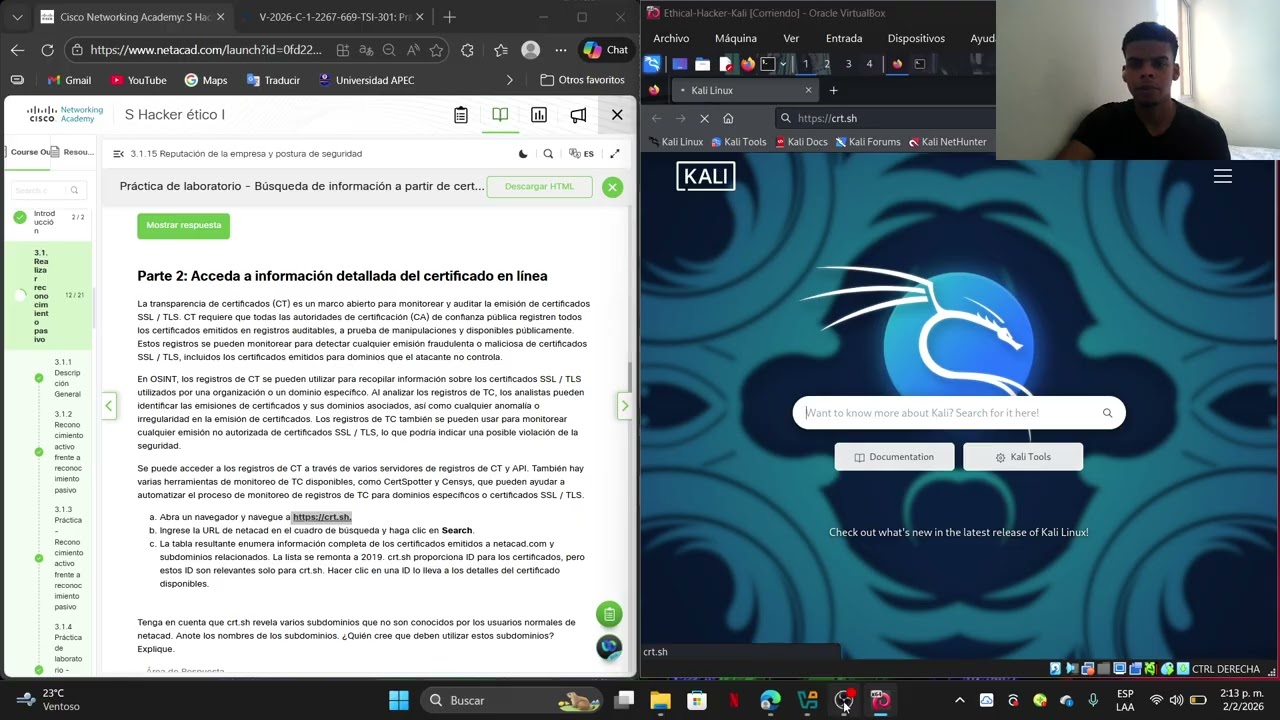This screenshot has width=1280, height=720.
Task: Open Windows Start menu
Action: click(x=398, y=700)
